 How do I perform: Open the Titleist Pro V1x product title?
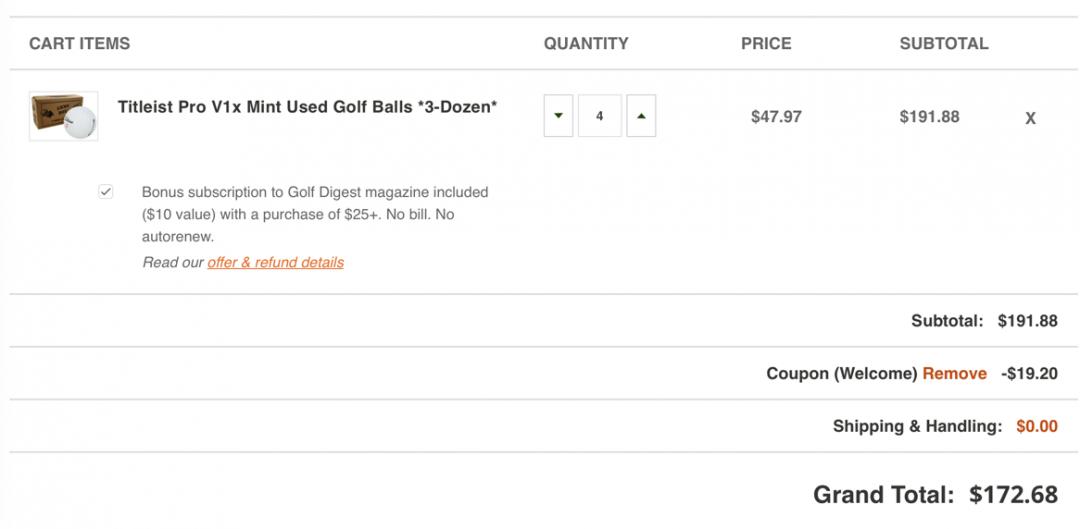coord(307,107)
